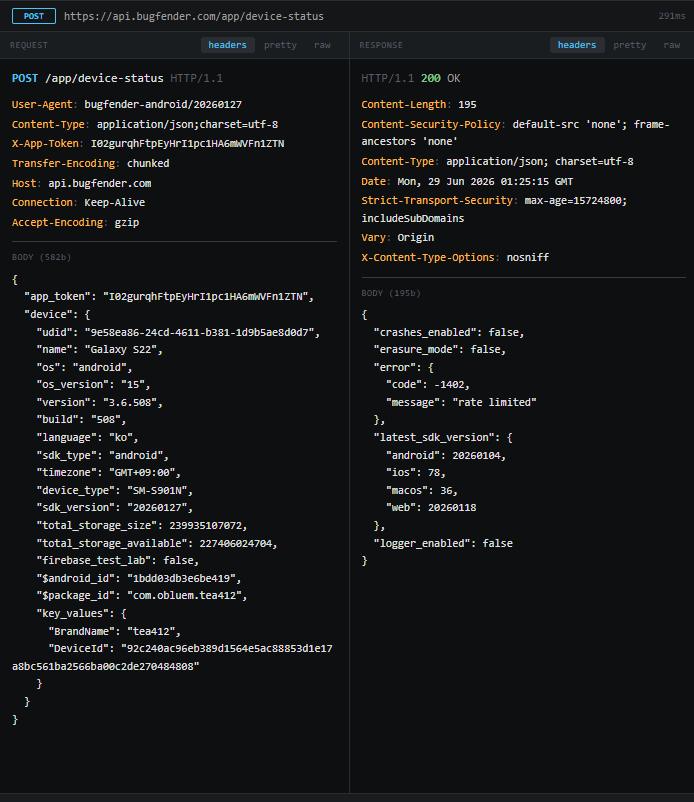Click the POST method badge

[x=34, y=16]
